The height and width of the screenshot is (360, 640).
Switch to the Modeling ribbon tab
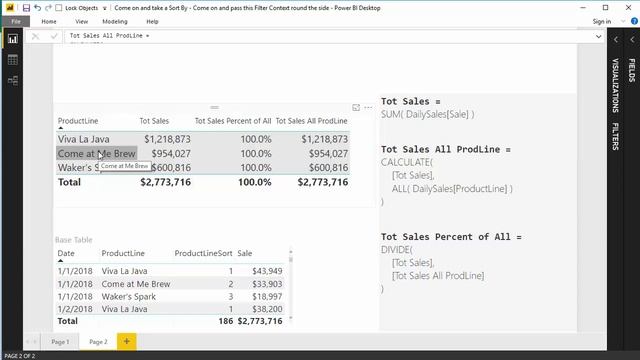[x=115, y=22]
